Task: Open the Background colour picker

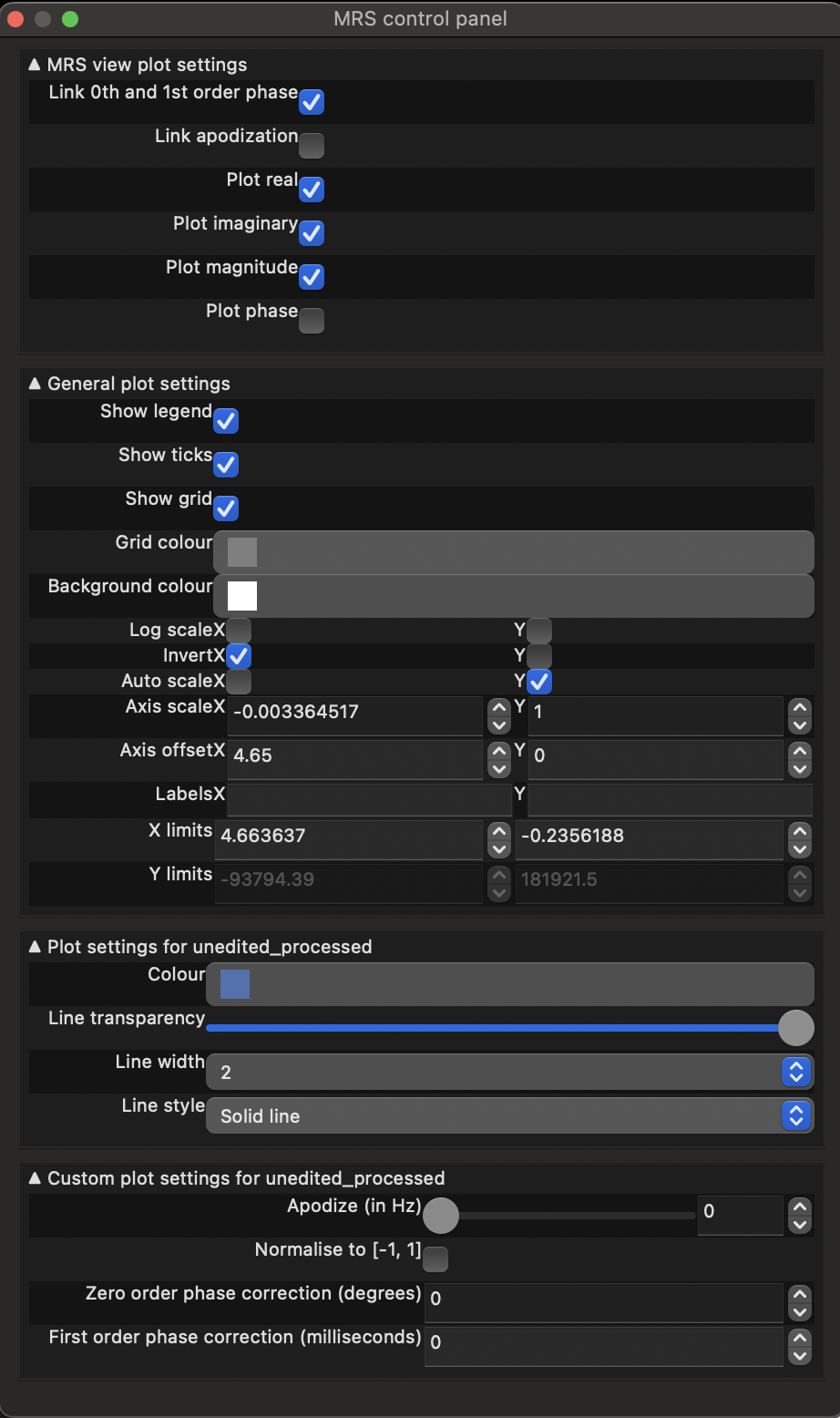Action: 242,596
